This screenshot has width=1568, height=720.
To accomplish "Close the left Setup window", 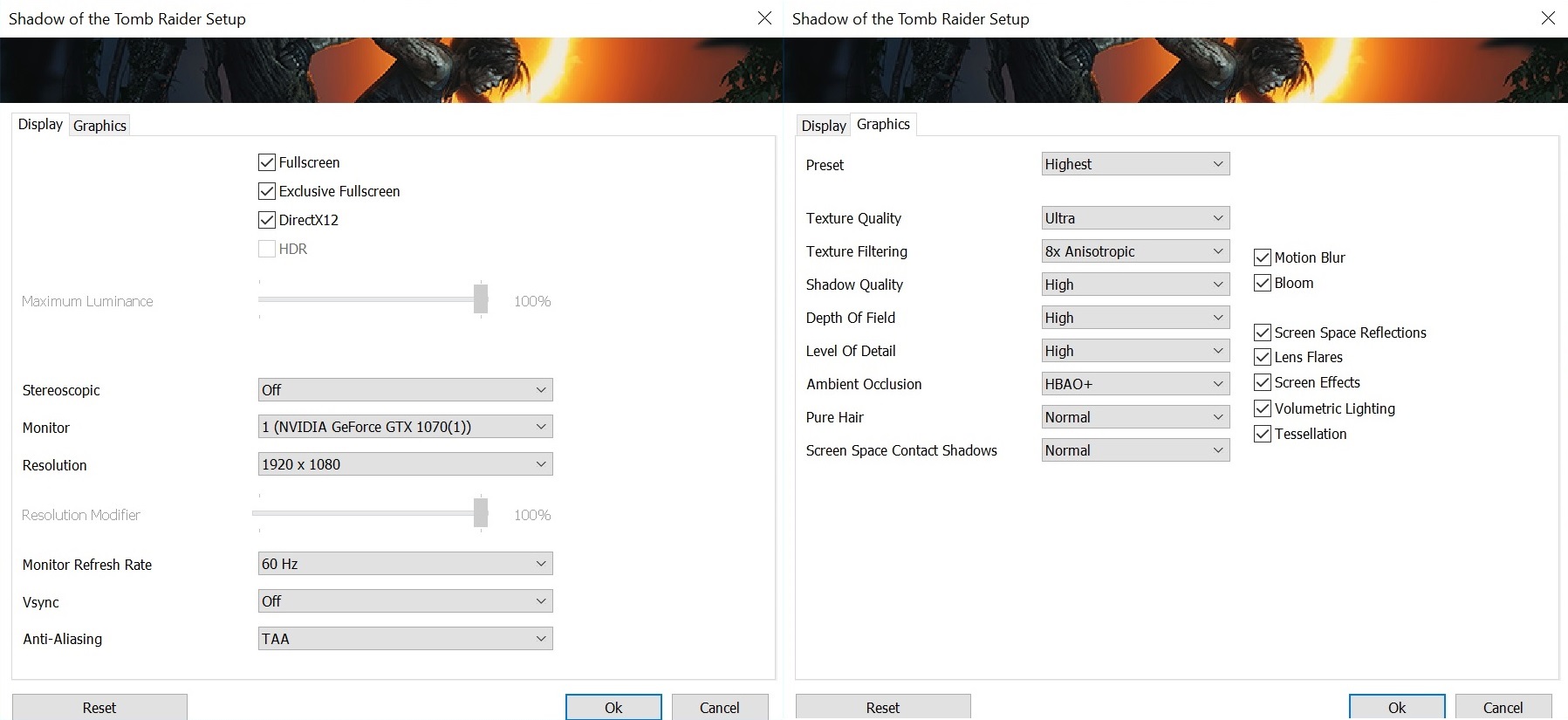I will coord(764,18).
